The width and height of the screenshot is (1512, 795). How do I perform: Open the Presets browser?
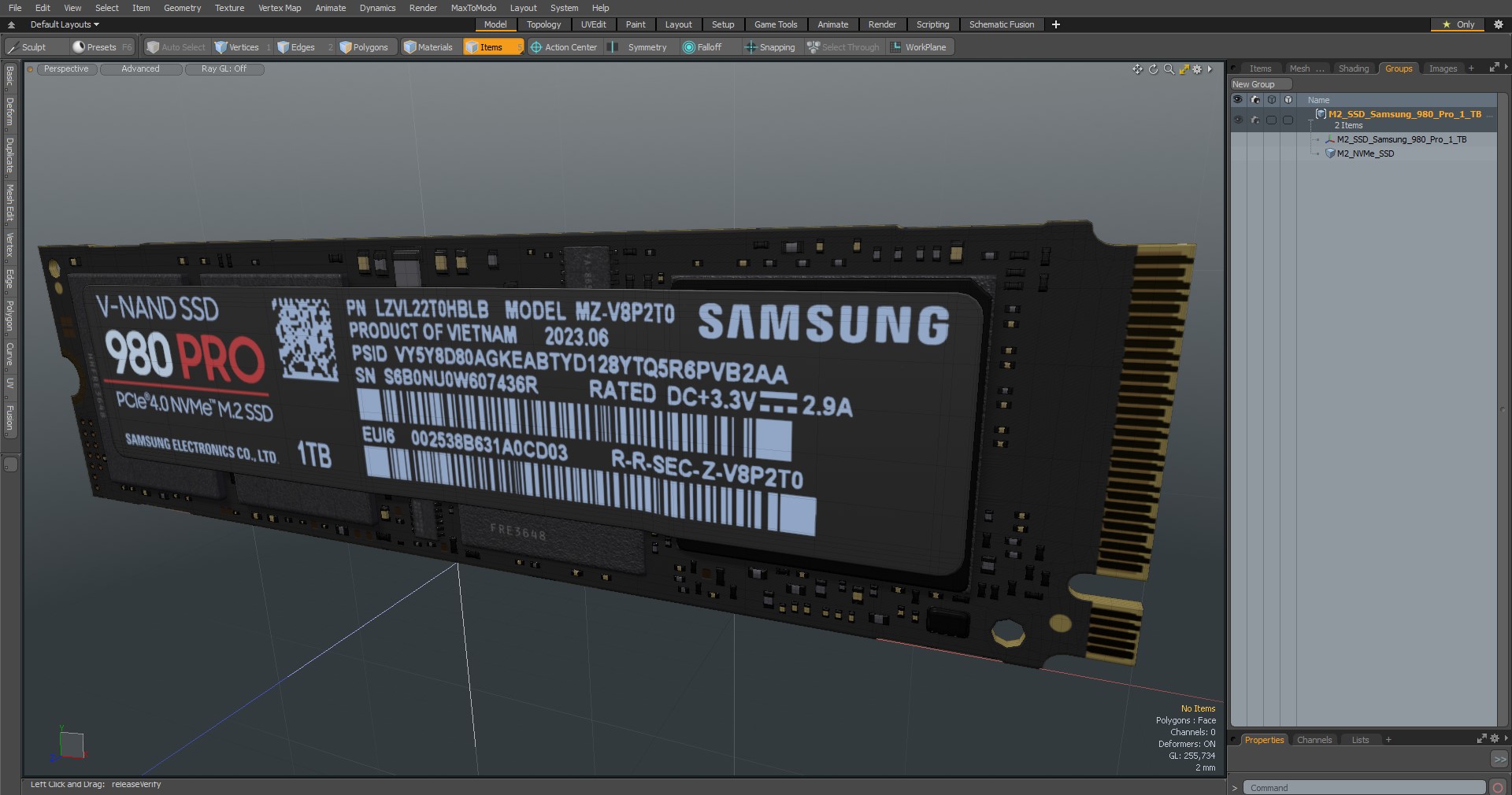pos(102,47)
